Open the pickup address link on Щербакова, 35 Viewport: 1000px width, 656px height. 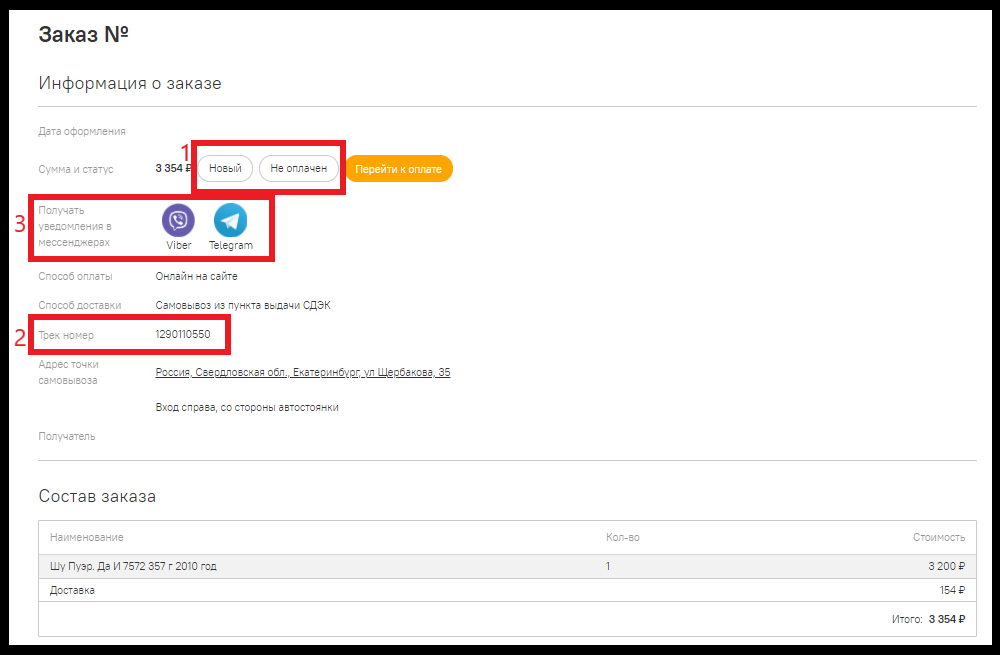coord(303,372)
